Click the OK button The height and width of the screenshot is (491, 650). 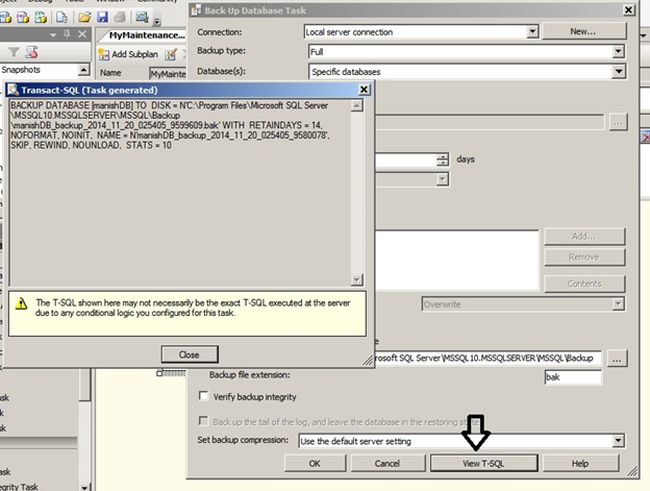pos(315,463)
